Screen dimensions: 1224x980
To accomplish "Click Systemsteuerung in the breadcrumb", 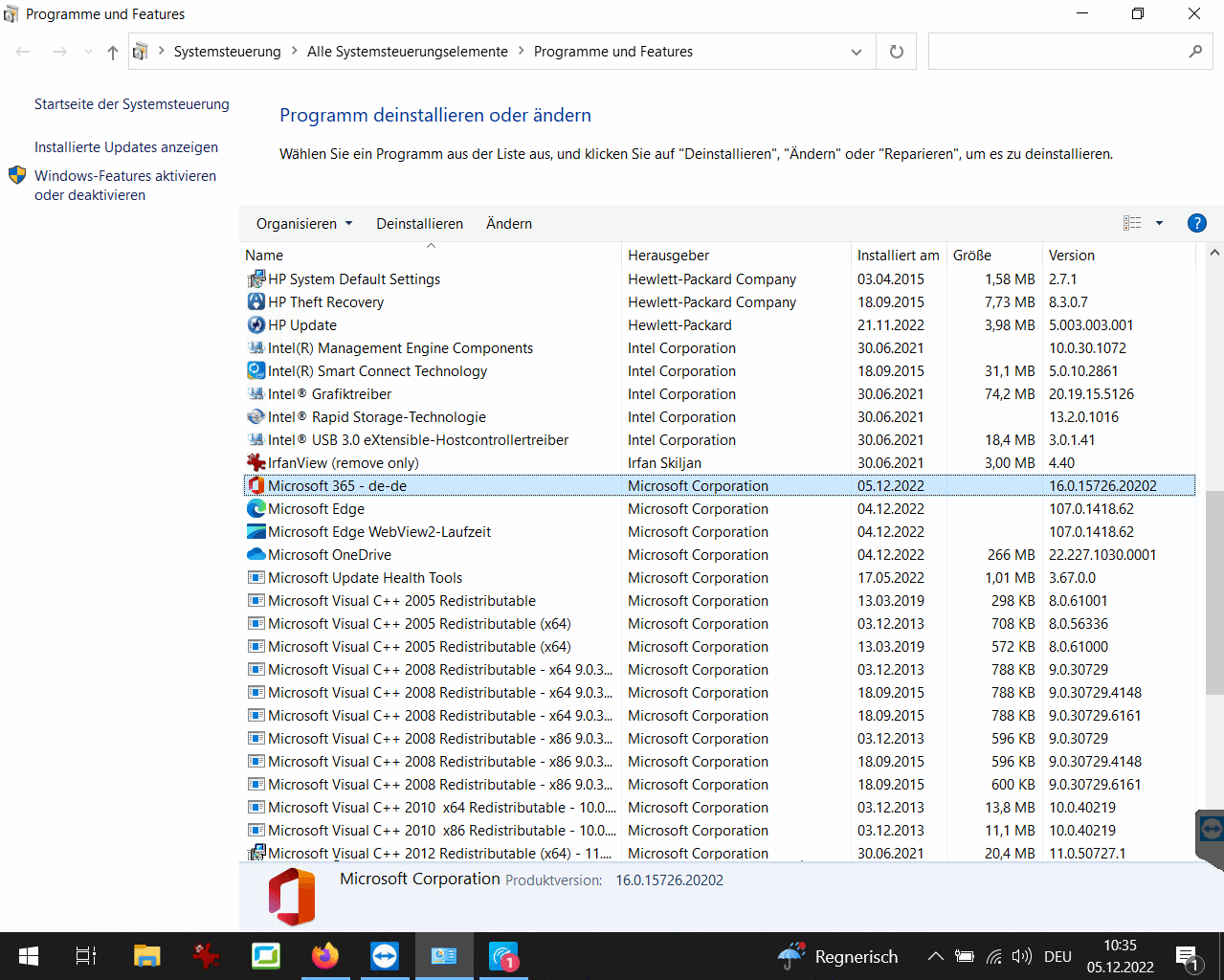I will [x=228, y=52].
